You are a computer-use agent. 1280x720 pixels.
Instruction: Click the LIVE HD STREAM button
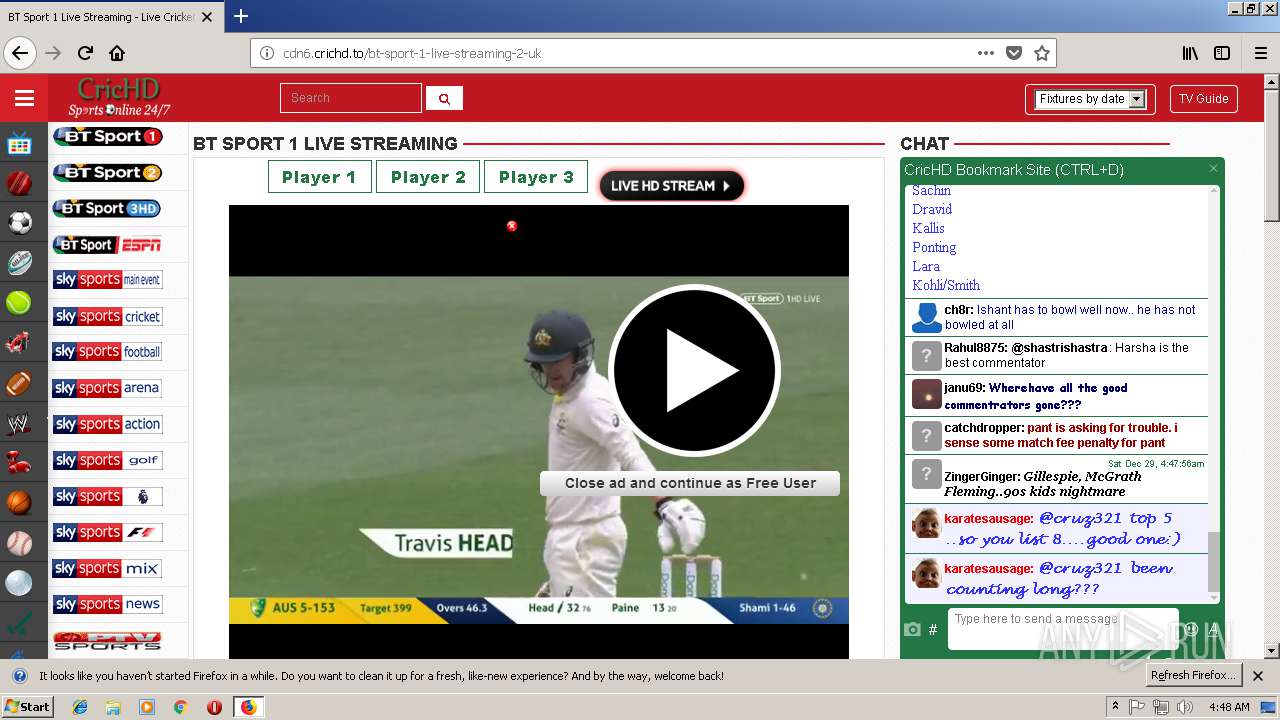point(671,185)
